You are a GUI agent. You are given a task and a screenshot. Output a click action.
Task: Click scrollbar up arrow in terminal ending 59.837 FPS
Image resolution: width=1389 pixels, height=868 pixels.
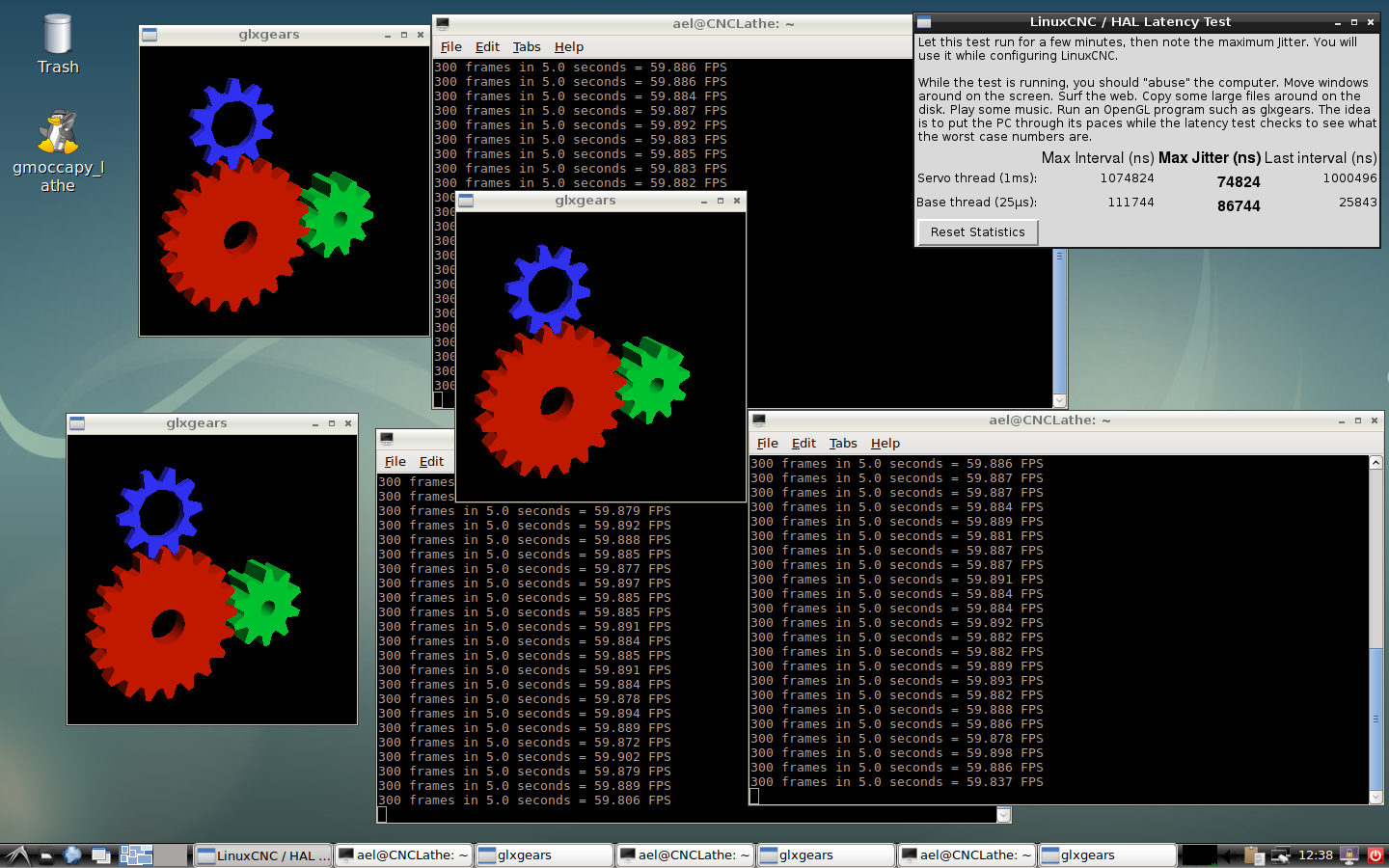[x=1376, y=463]
